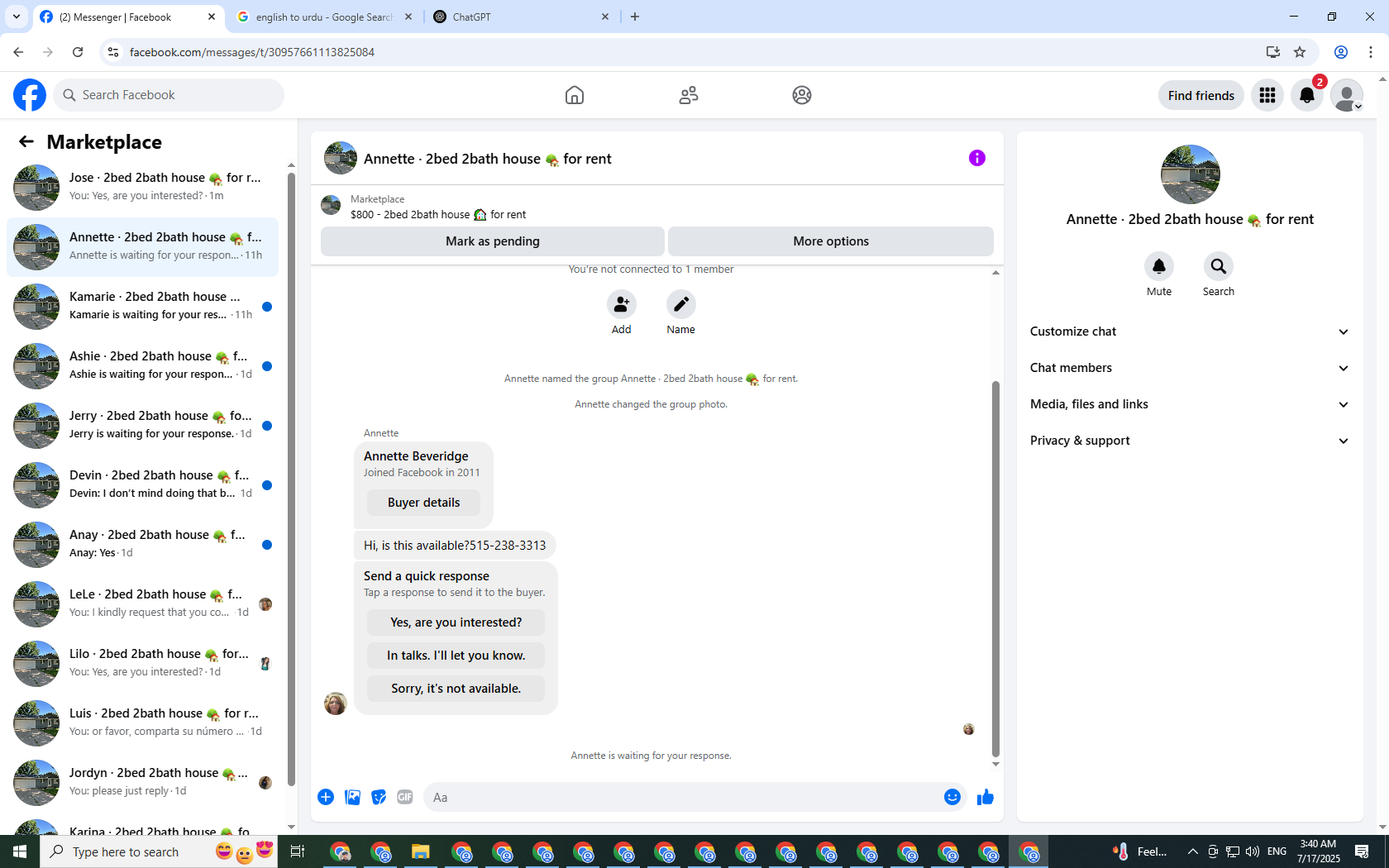Expand Media, files and links section
Image resolution: width=1389 pixels, height=868 pixels.
[x=1190, y=404]
